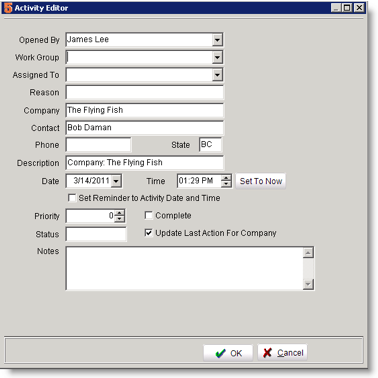Image resolution: width=378 pixels, height=378 pixels.
Task: Uncheck Update Last Action For Company
Action: point(149,233)
